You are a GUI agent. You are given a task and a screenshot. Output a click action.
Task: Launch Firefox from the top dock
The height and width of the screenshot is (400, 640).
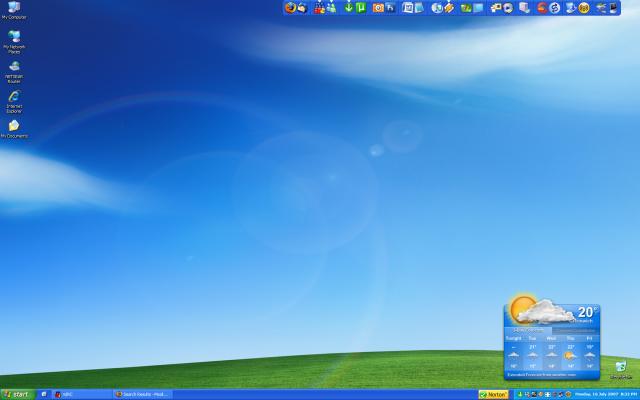(x=290, y=8)
